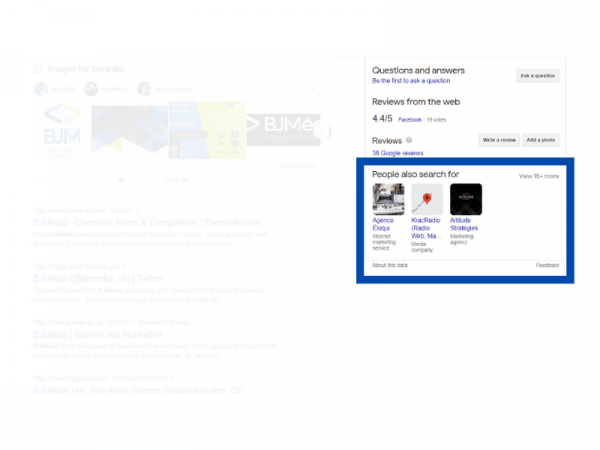
Task: Click the Write a review button
Action: click(499, 140)
